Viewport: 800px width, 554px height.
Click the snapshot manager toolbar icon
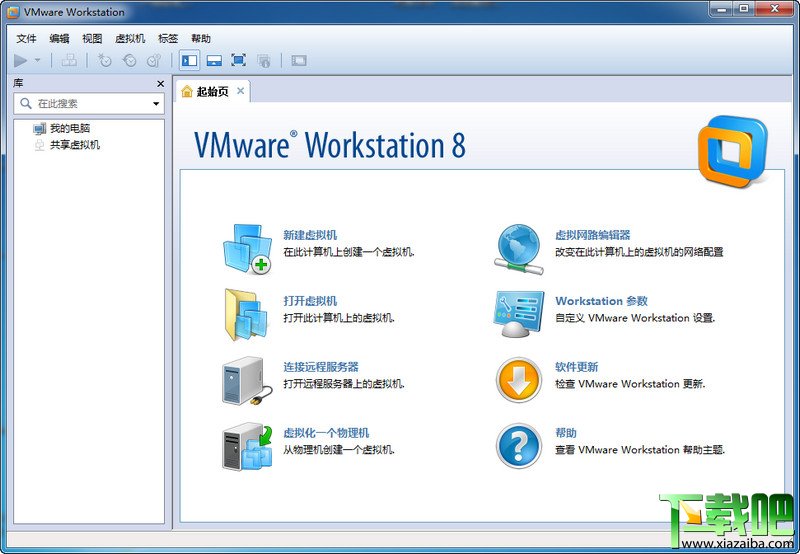[x=154, y=61]
